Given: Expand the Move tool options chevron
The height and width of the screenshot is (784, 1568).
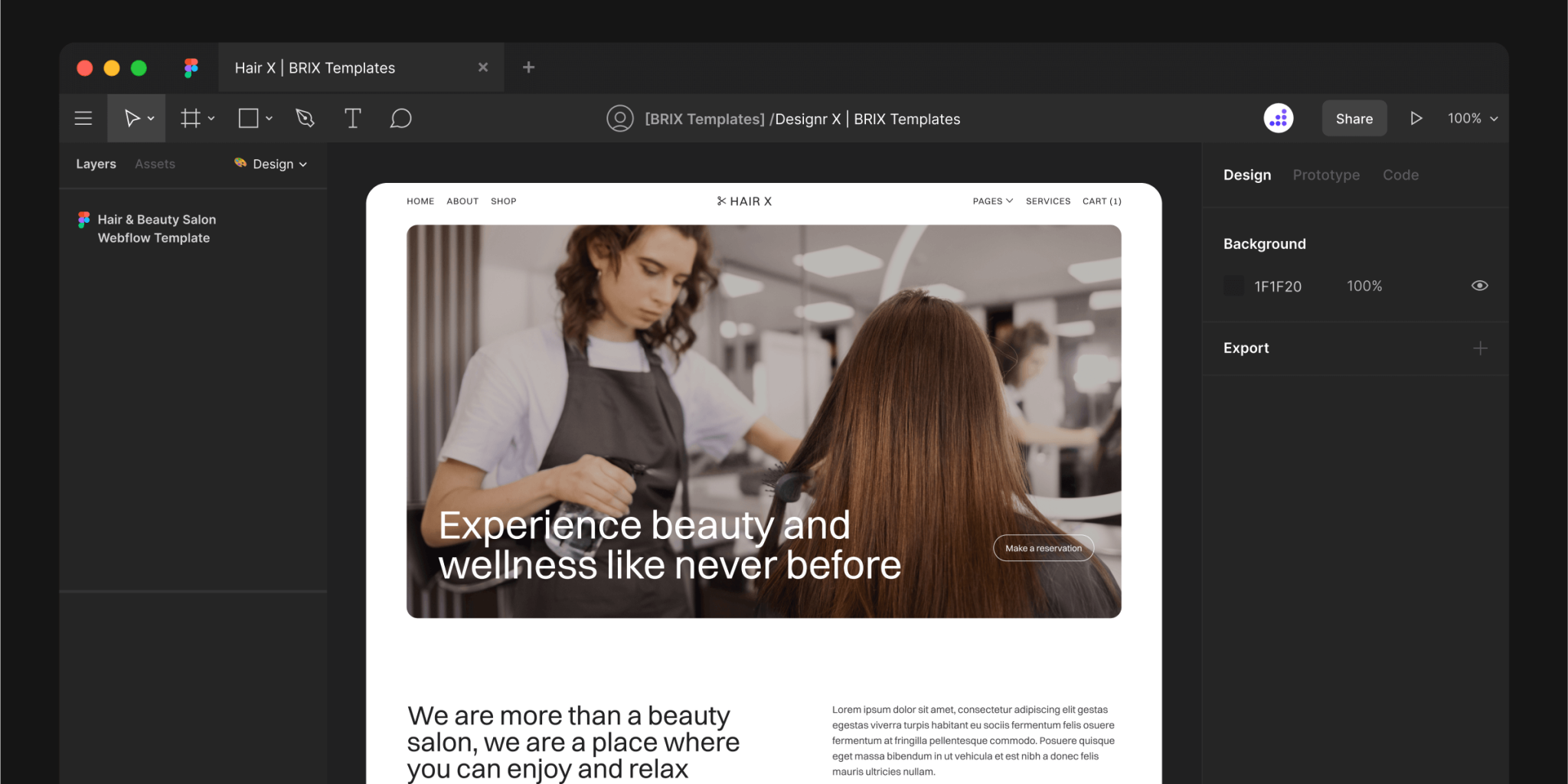Looking at the screenshot, I should (x=150, y=118).
